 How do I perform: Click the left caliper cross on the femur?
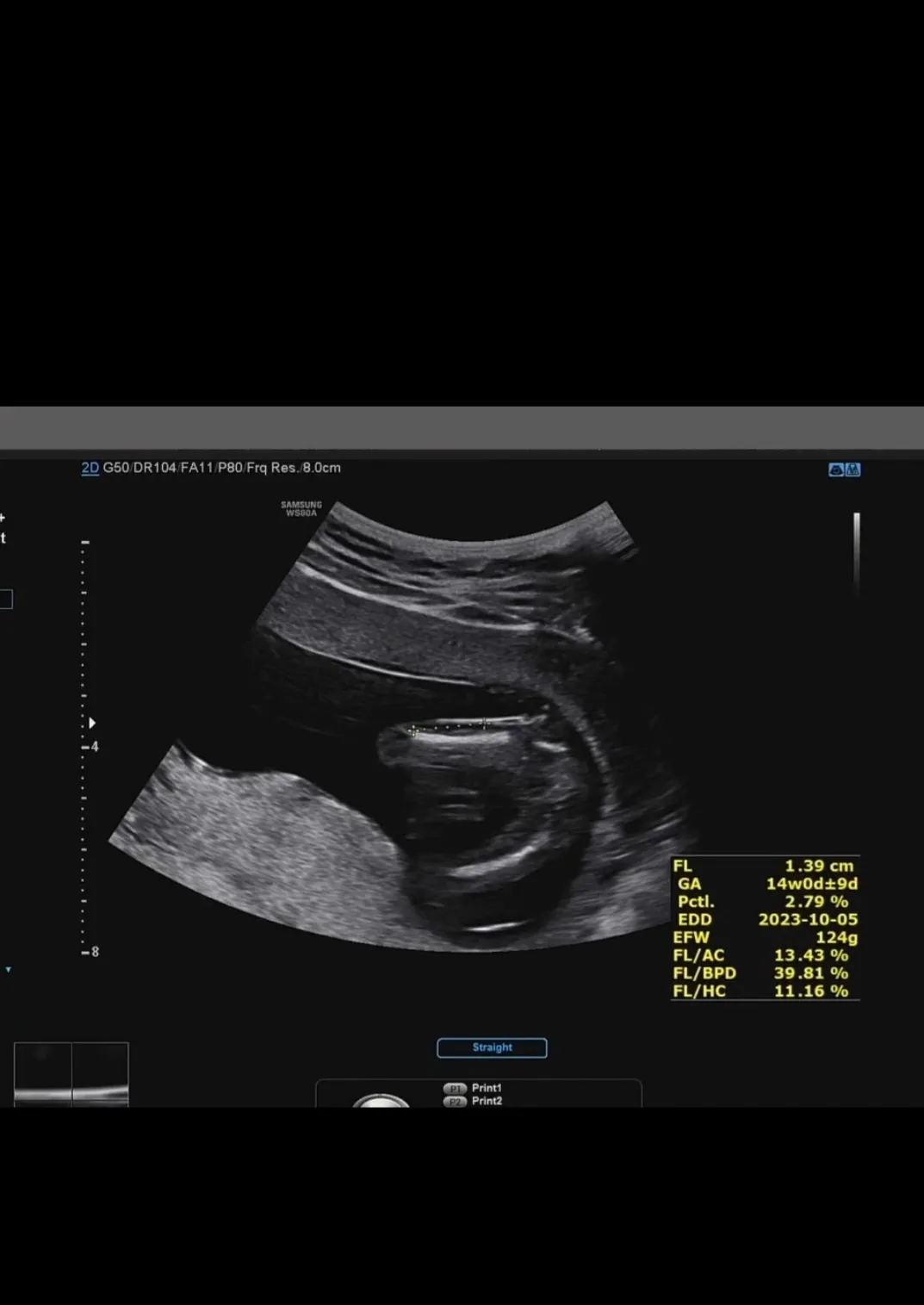point(413,731)
